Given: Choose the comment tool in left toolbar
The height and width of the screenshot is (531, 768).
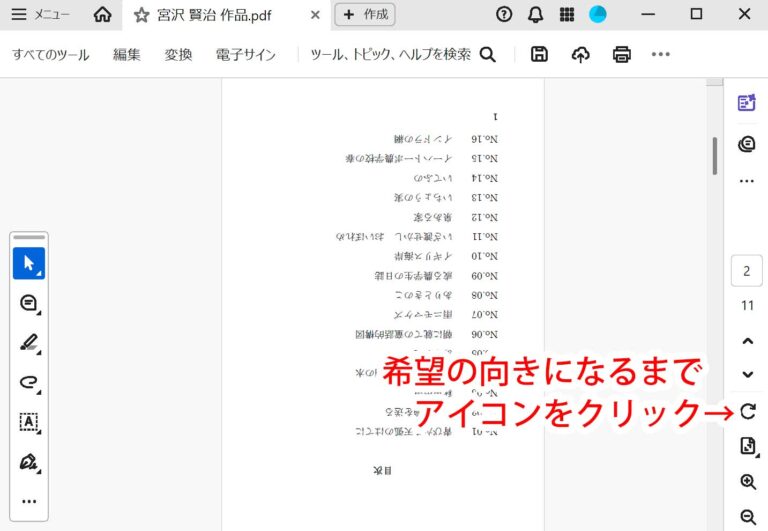Looking at the screenshot, I should click(29, 303).
